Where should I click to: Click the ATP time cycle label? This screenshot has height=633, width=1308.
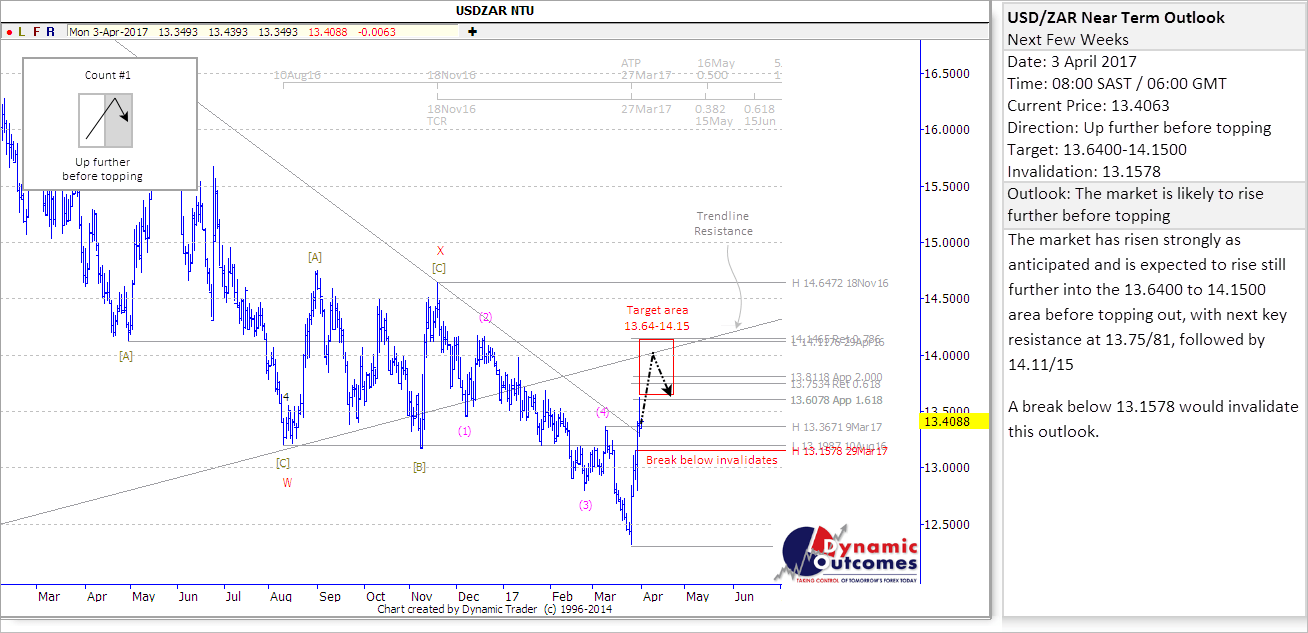tap(631, 63)
